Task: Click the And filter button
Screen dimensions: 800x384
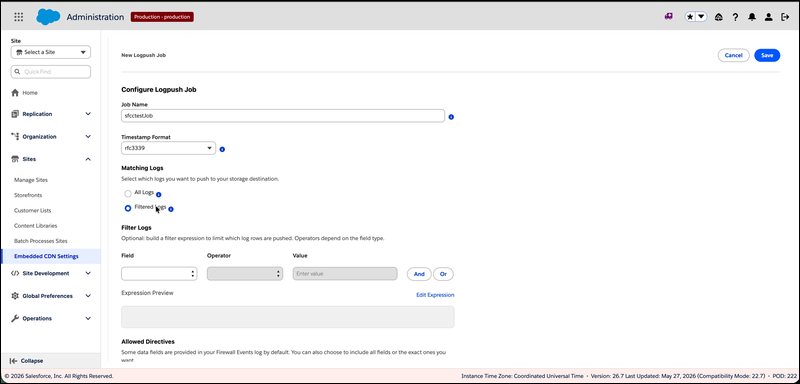Action: tap(419, 274)
